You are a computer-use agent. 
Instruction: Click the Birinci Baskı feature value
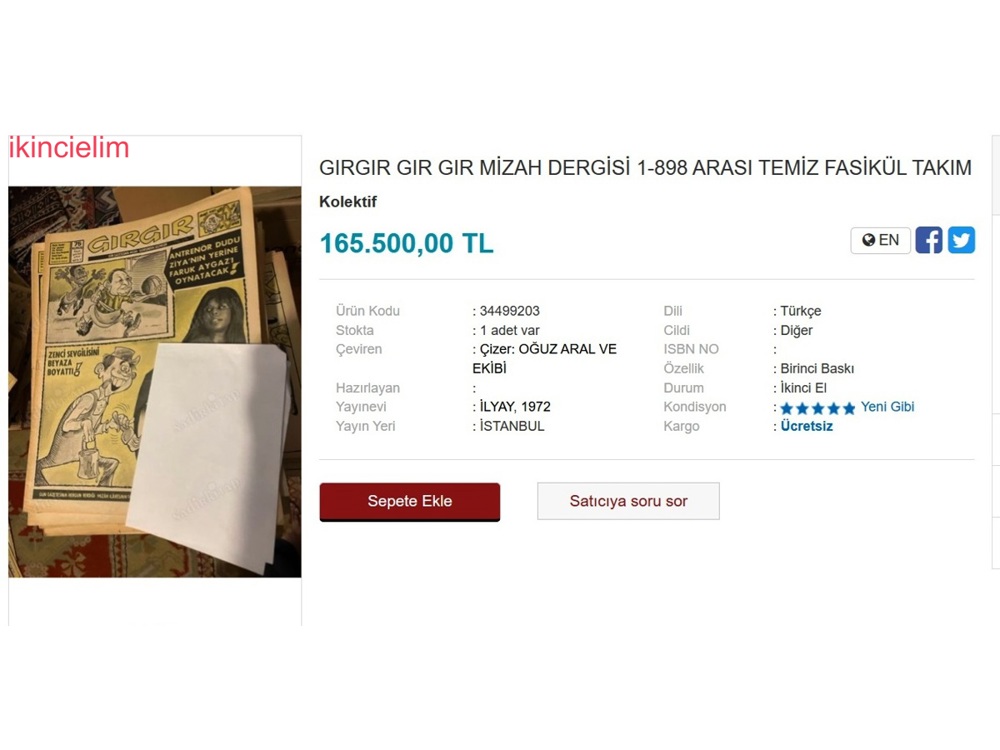point(817,369)
